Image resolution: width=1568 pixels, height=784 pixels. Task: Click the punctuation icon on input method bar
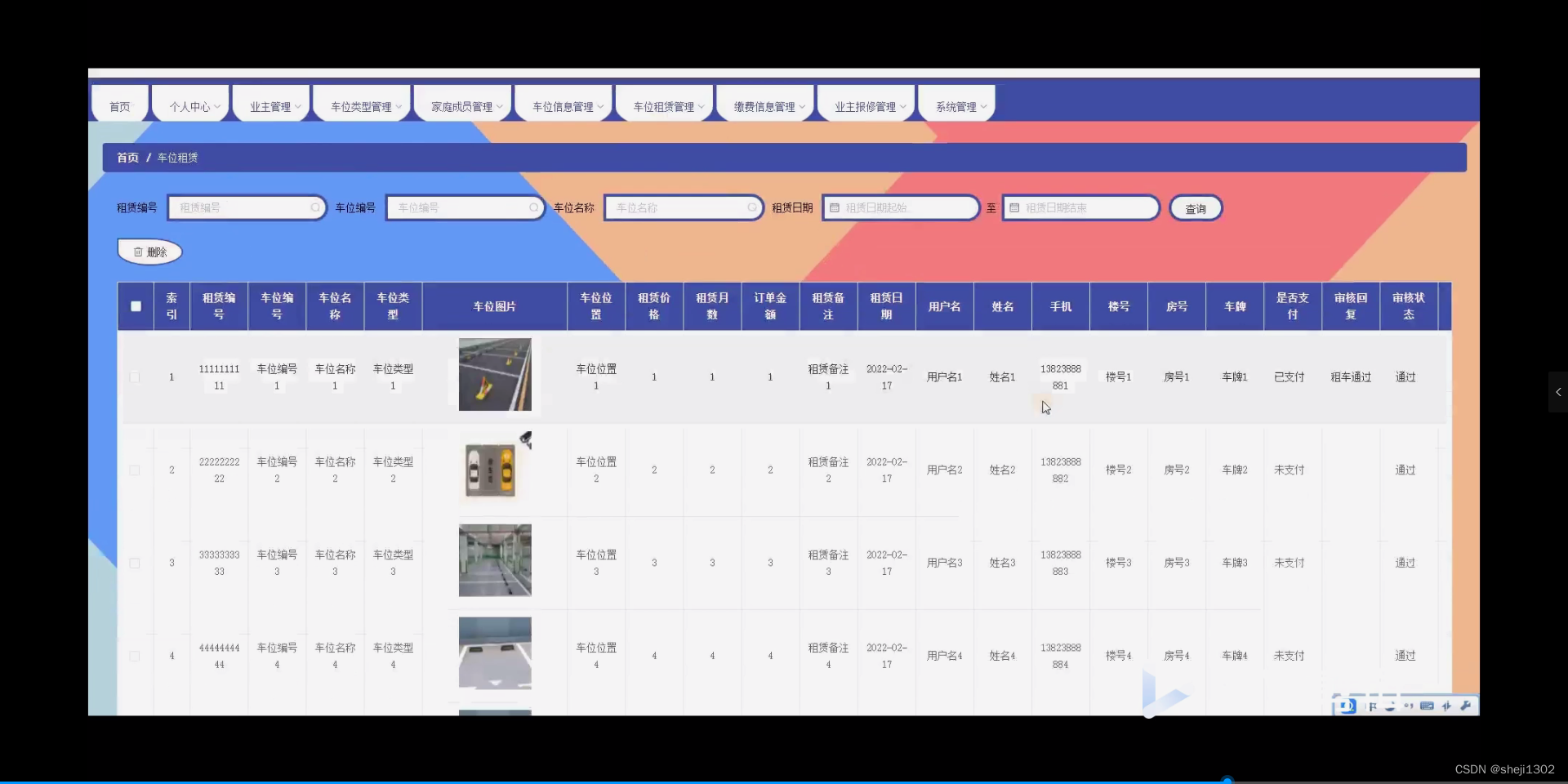click(x=1410, y=706)
